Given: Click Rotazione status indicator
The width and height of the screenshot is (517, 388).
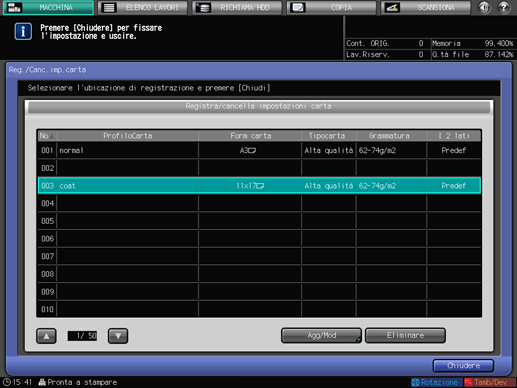Looking at the screenshot, I should click(436, 382).
